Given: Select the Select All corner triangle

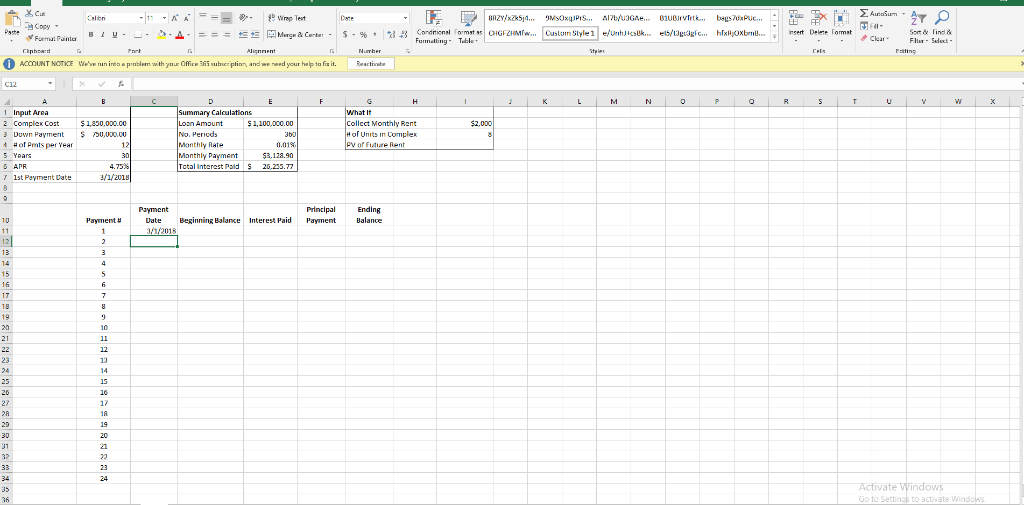Looking at the screenshot, I should (x=6, y=101).
